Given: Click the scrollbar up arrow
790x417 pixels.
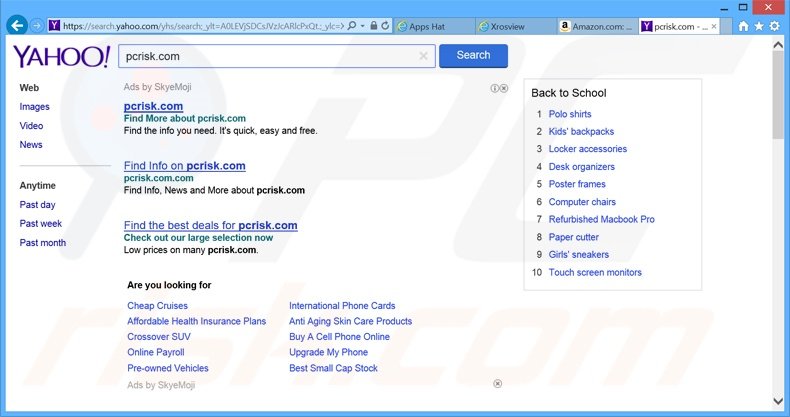Looking at the screenshot, I should click(x=778, y=45).
